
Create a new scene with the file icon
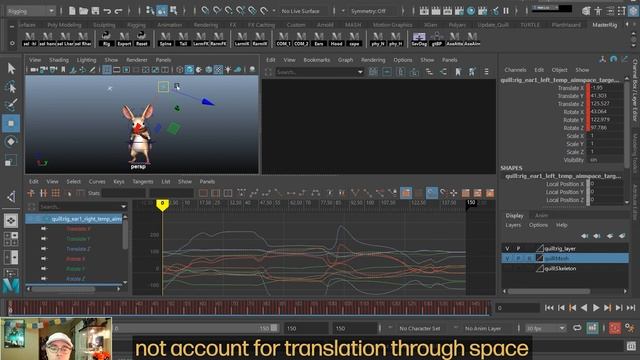(x=72, y=11)
